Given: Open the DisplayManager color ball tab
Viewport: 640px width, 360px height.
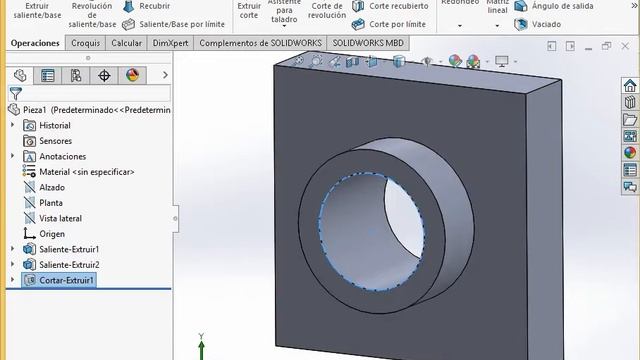Looking at the screenshot, I should [x=132, y=76].
